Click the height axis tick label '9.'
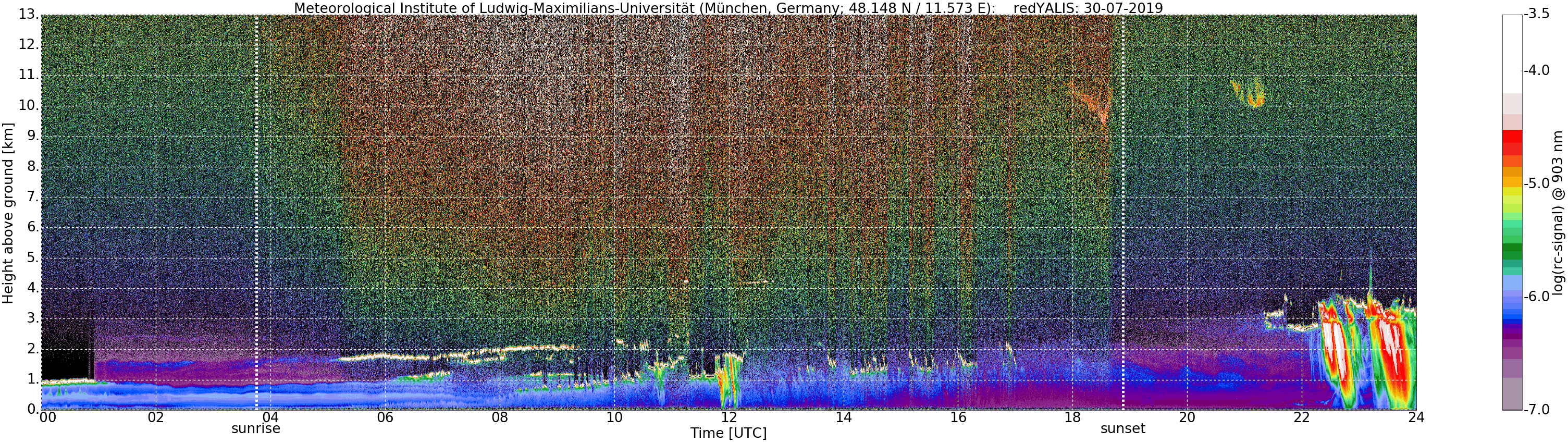The width and height of the screenshot is (1568, 443). pyautogui.click(x=33, y=137)
